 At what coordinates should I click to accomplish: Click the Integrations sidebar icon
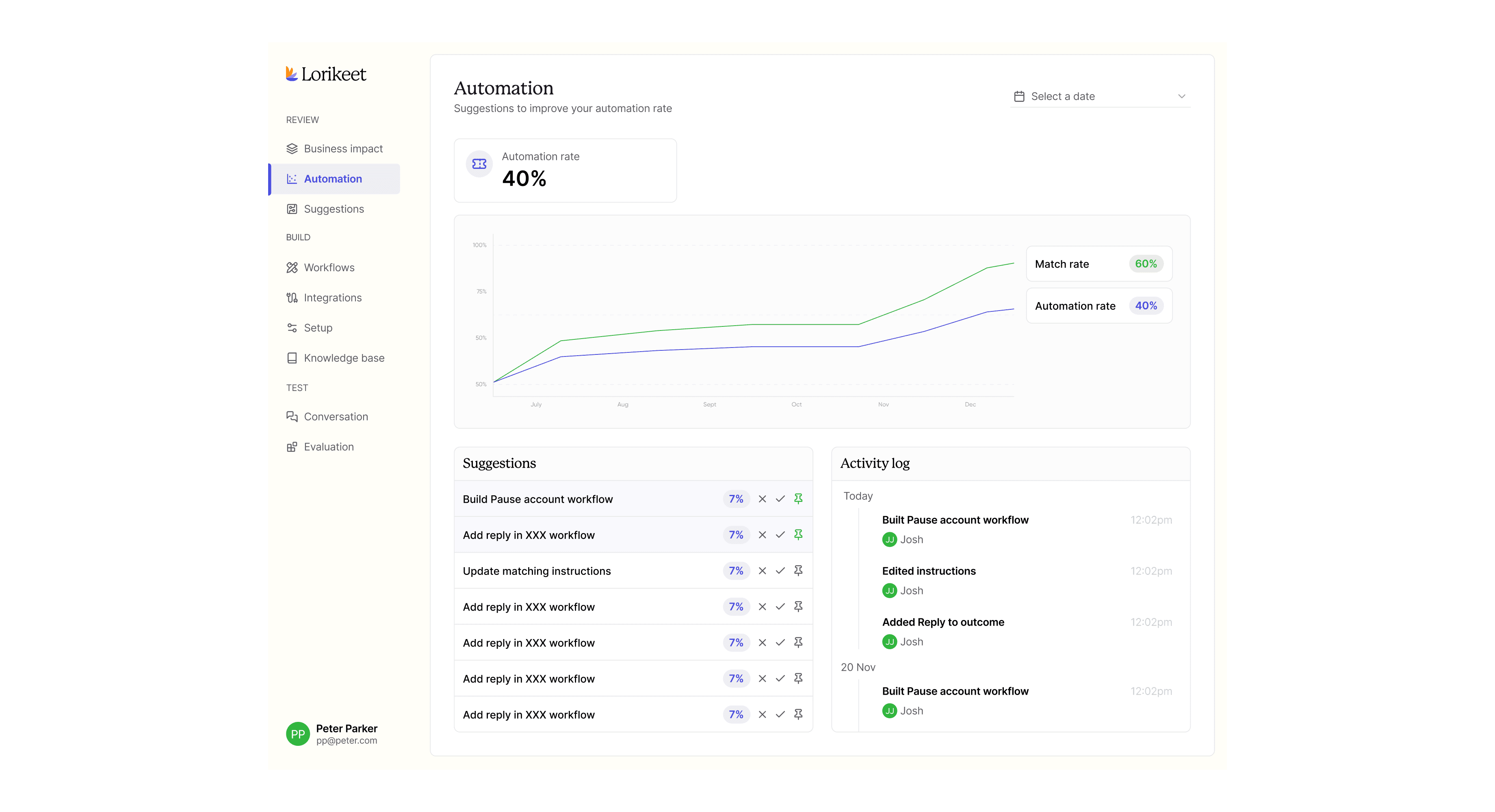[x=292, y=298]
